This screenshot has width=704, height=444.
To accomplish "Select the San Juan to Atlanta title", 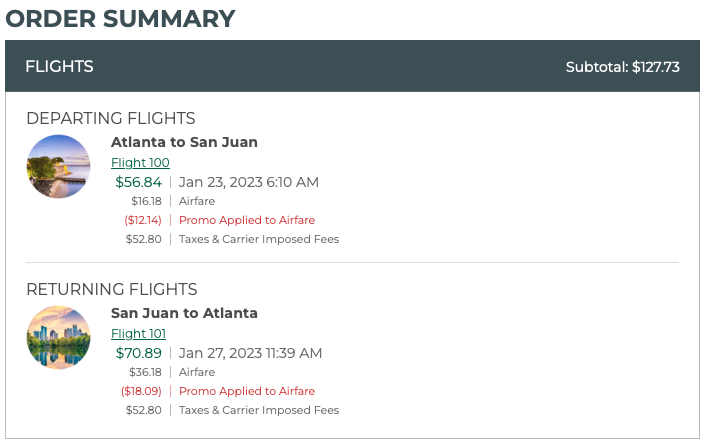I will point(184,313).
